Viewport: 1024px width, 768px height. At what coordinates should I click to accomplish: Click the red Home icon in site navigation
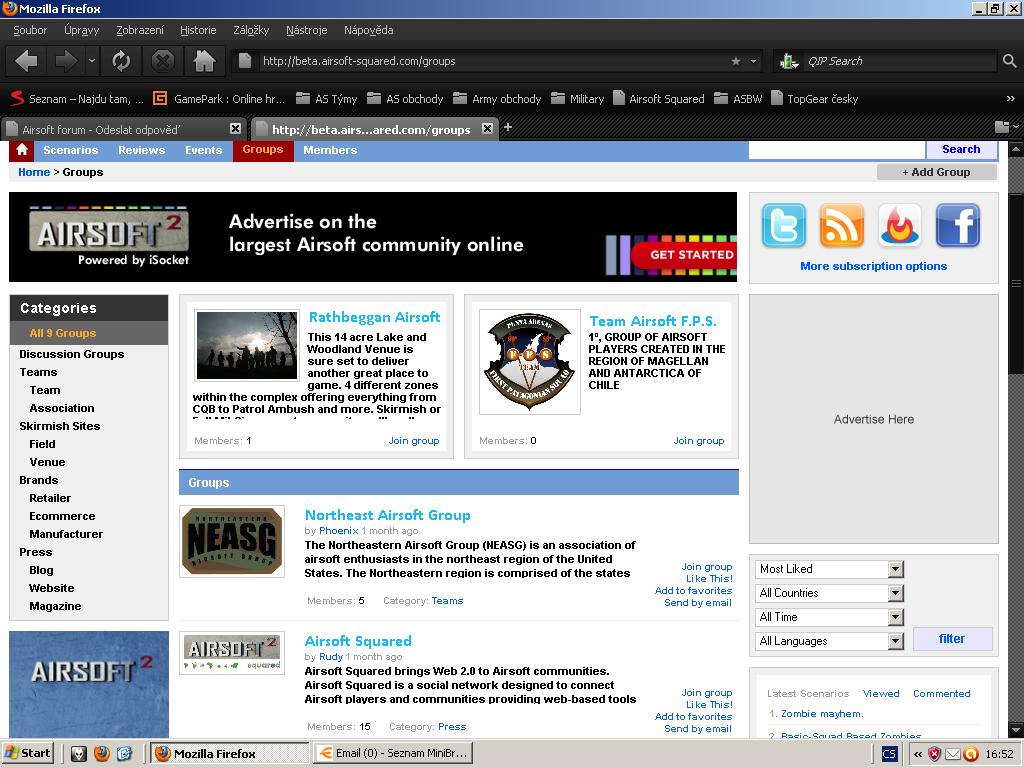click(x=22, y=150)
